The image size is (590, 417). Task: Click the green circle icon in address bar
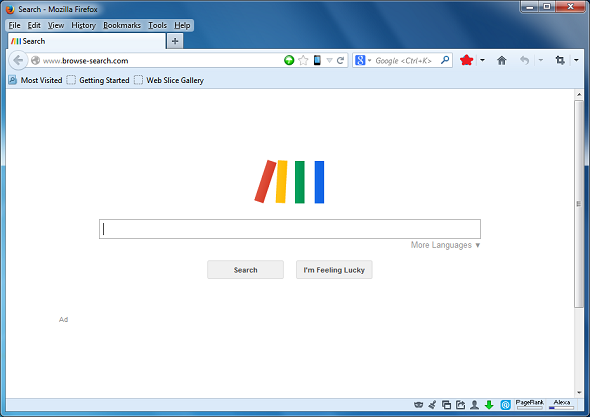tap(289, 60)
